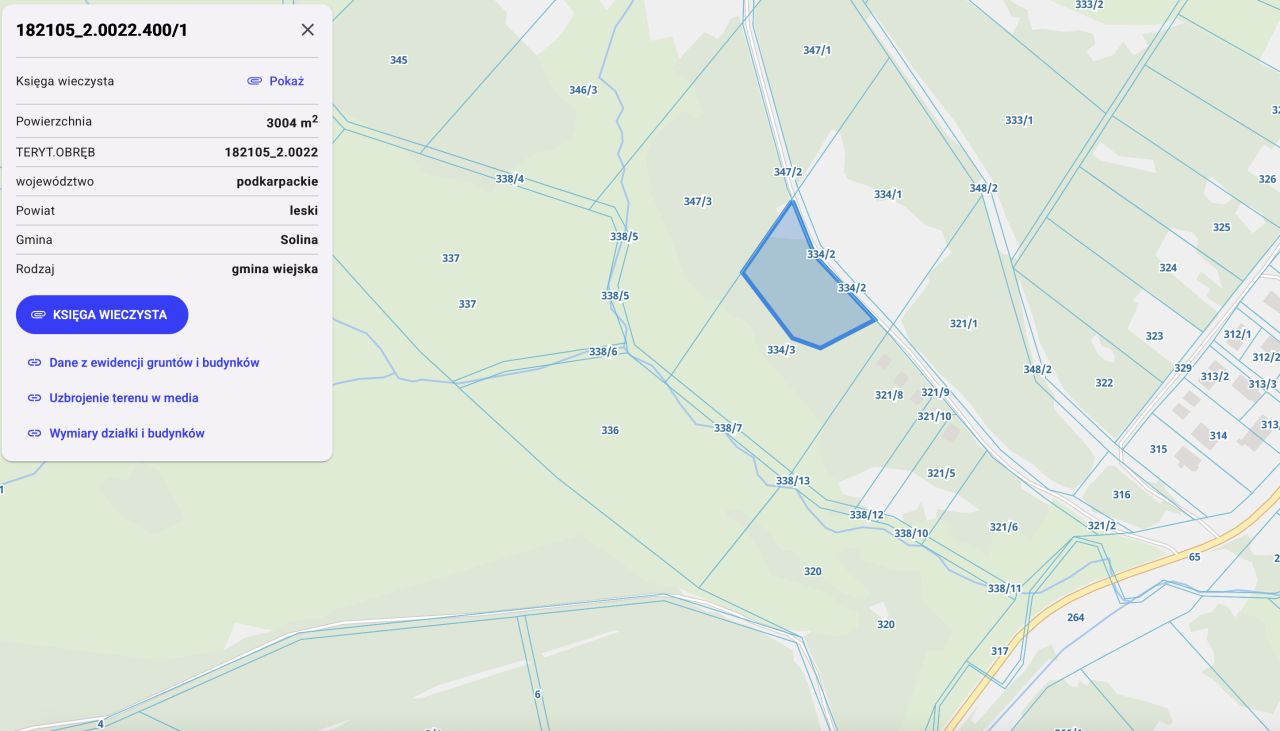Click the link icon before Wymiary działki i budynków
This screenshot has height=731, width=1280.
tap(35, 433)
